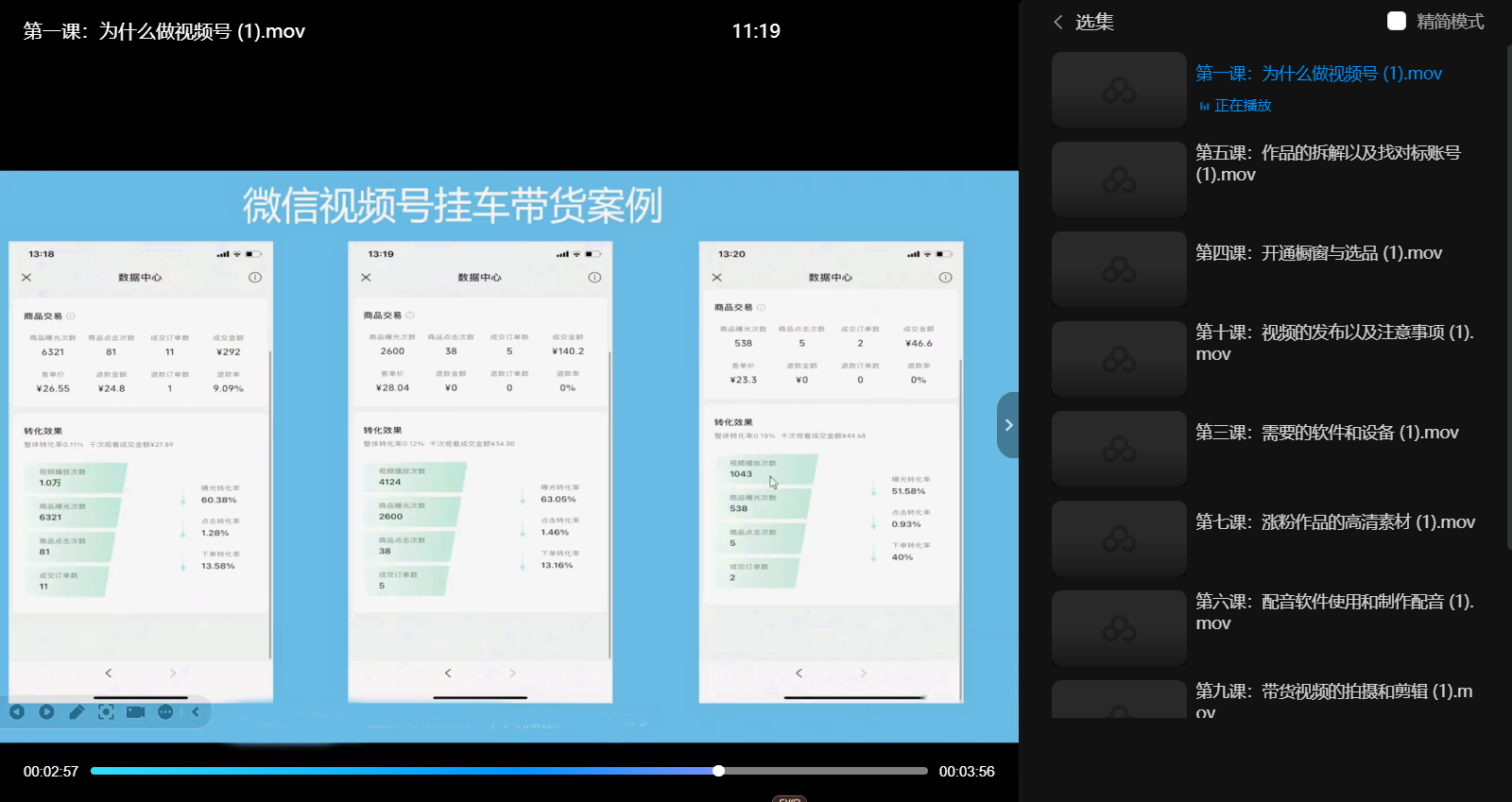Enable the 精简模式 checkbox
The height and width of the screenshot is (802, 1512).
pos(1397,21)
